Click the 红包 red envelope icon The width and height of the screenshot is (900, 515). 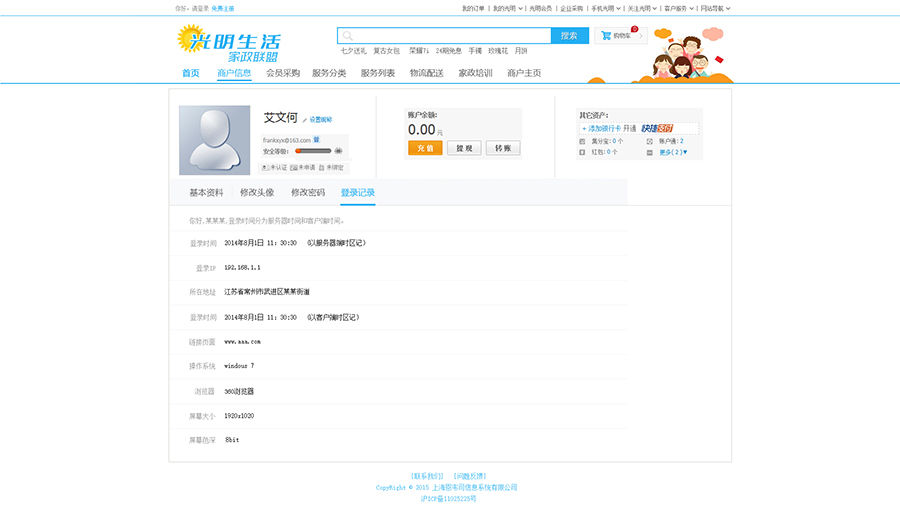click(x=582, y=152)
